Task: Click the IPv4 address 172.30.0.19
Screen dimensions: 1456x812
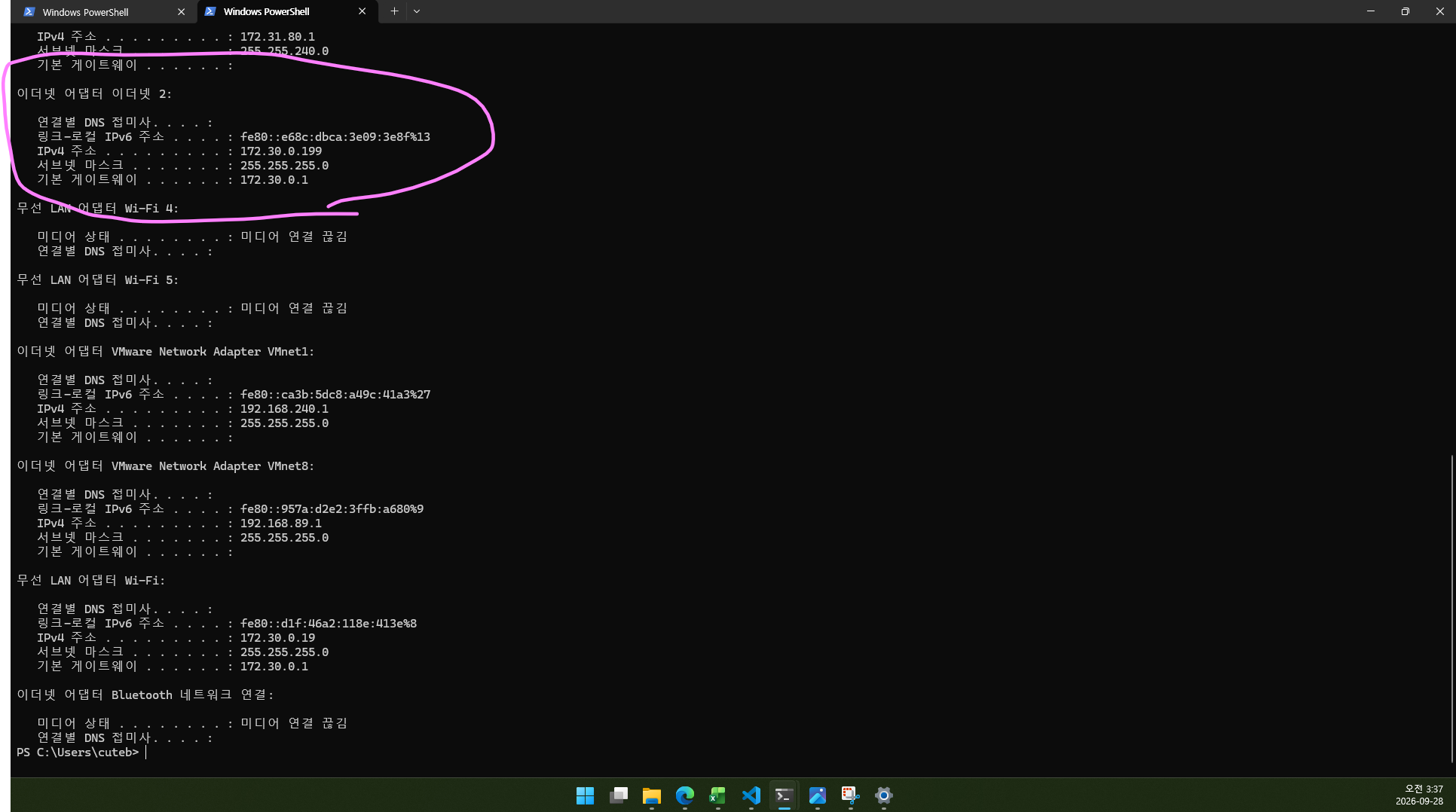Action: (277, 638)
